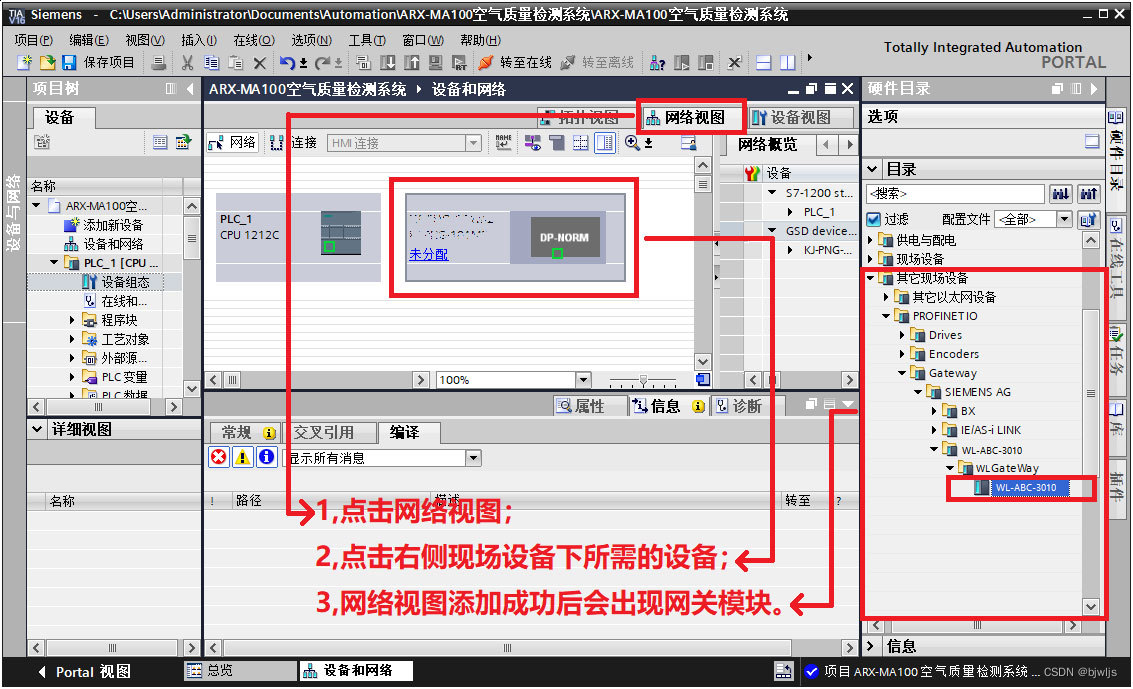Click the 保存项目 save project button
Screen dimensions: 1133x689
pyautogui.click(x=100, y=63)
